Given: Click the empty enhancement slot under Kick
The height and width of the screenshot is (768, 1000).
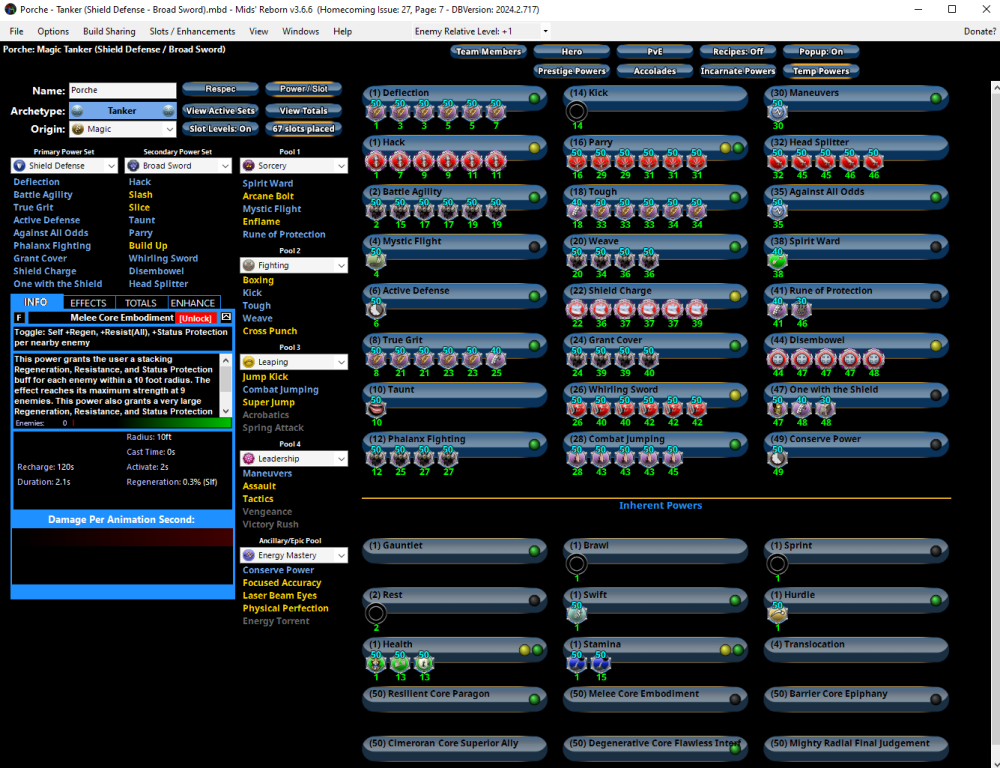Looking at the screenshot, I should coord(576,111).
